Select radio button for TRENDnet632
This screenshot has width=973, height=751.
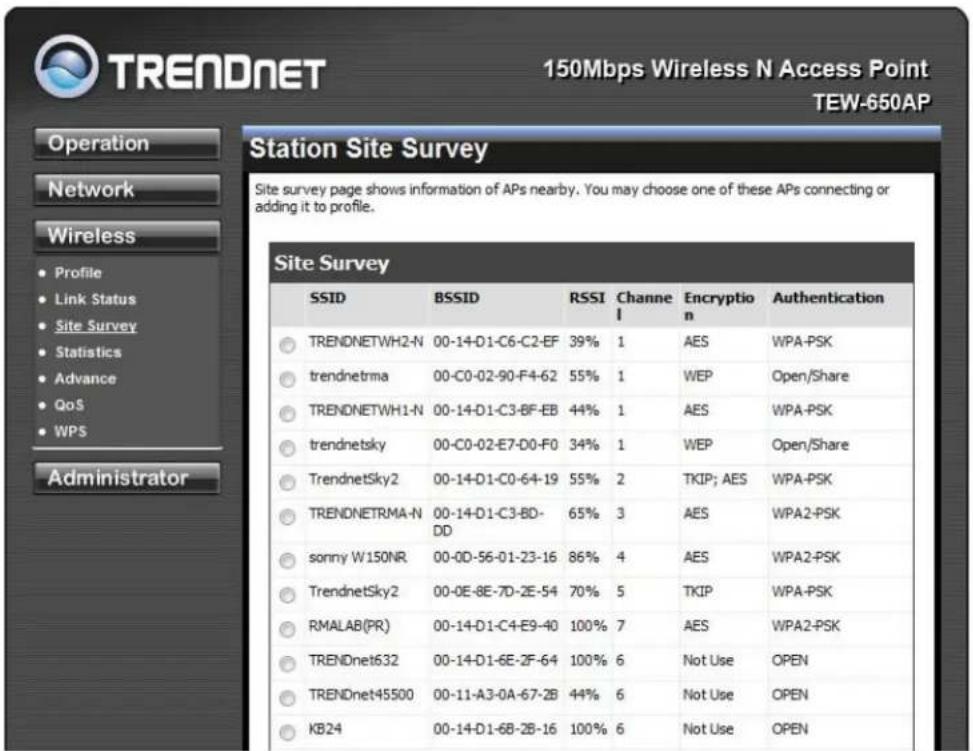(287, 663)
